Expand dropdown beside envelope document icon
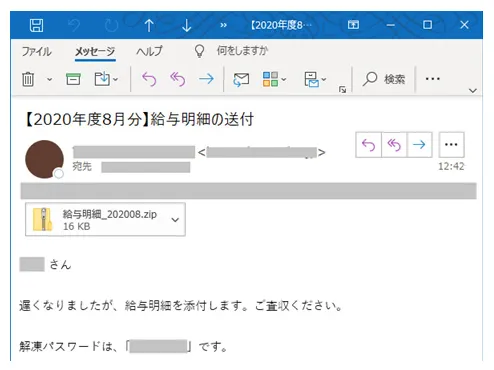This screenshot has height=370, width=494. (324, 79)
